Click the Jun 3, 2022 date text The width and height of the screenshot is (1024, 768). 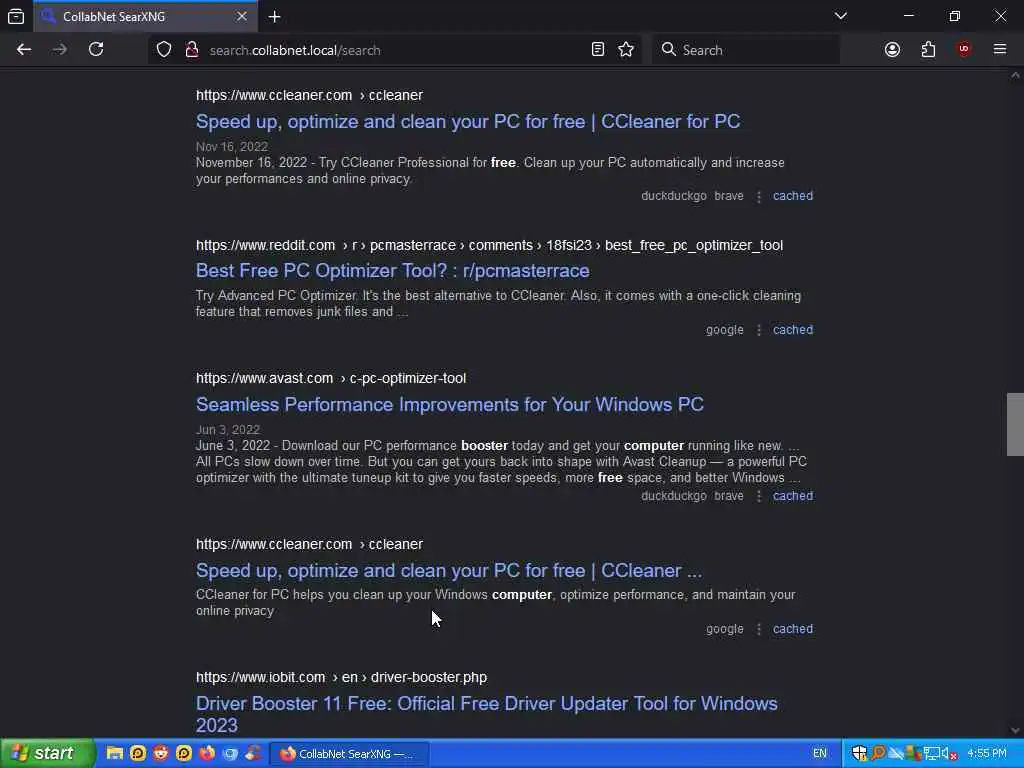pos(228,430)
